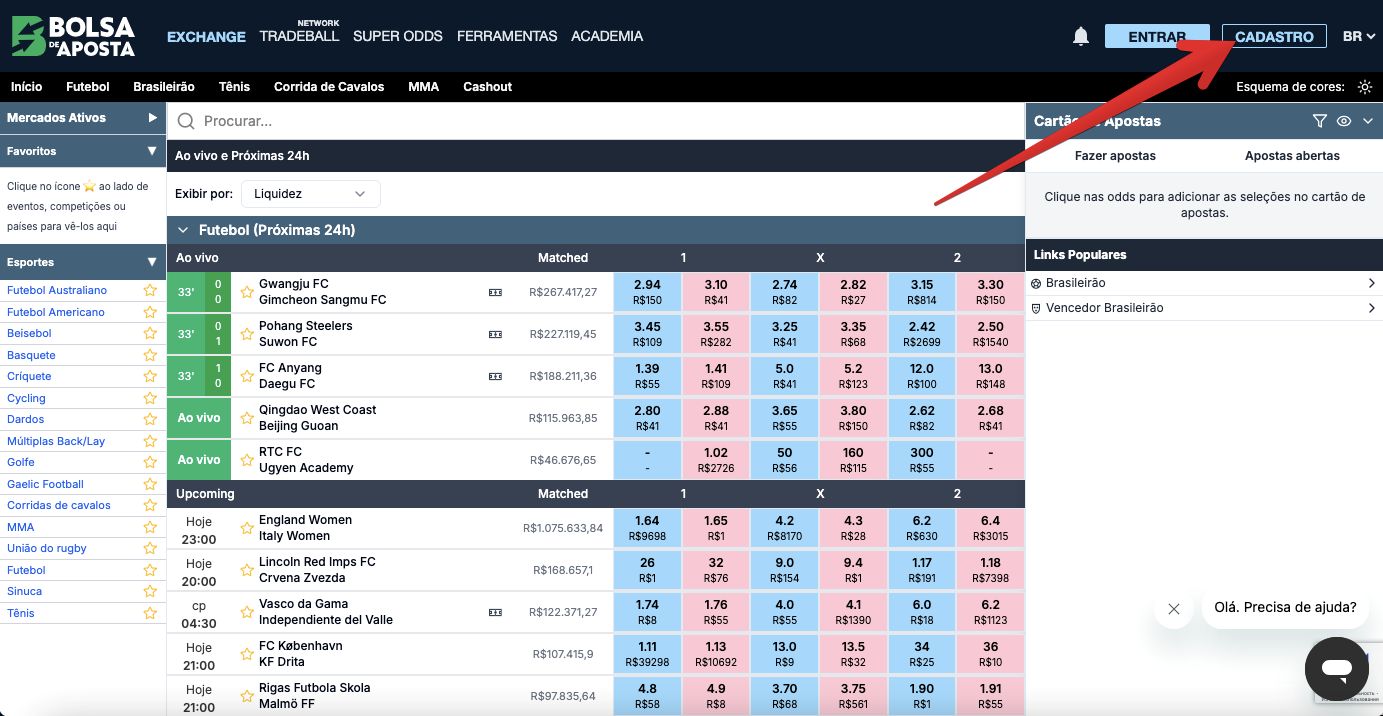Open the Brasileirão popular link chevron
1383x716 pixels.
pyautogui.click(x=1372, y=284)
